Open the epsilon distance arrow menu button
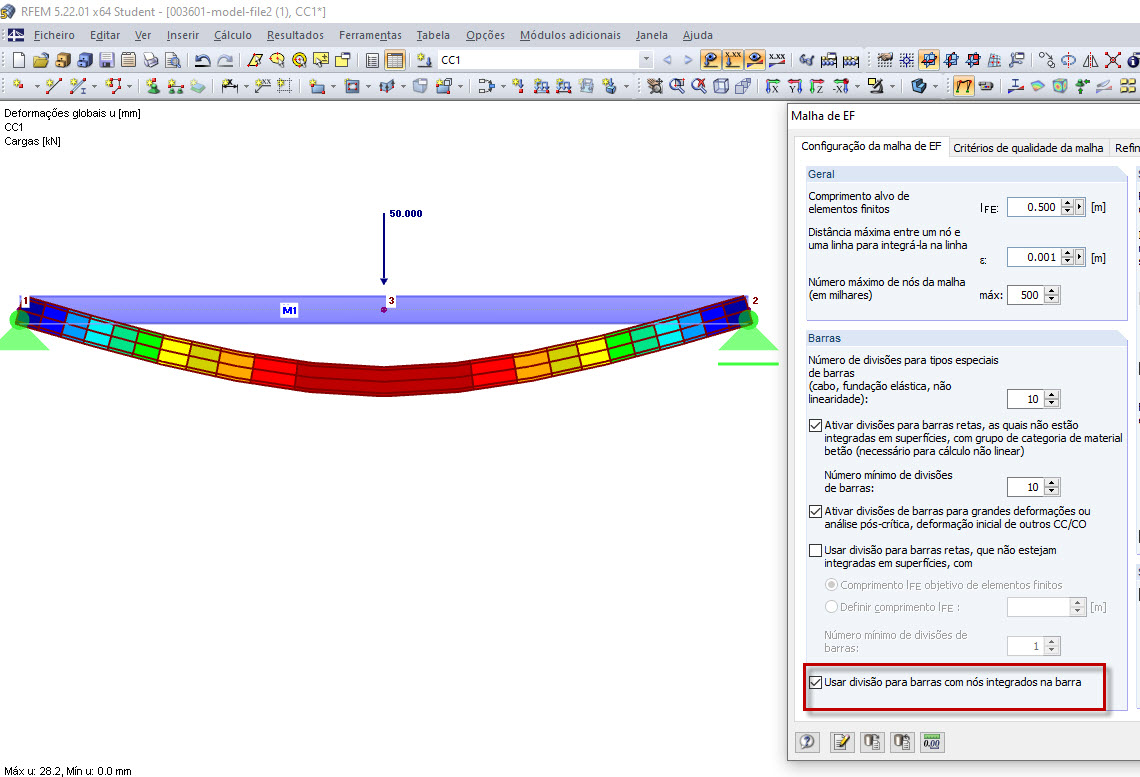 (x=1080, y=257)
